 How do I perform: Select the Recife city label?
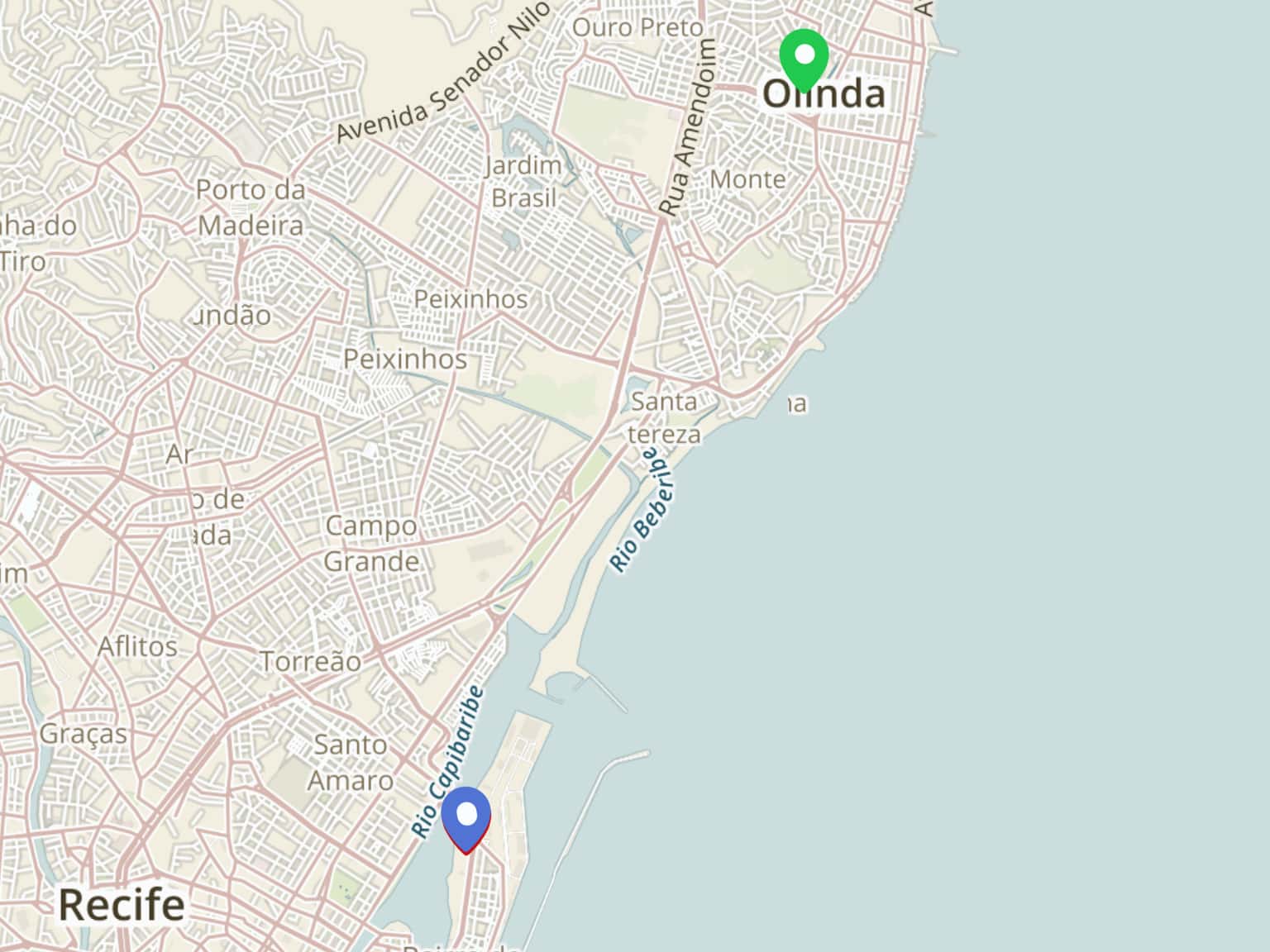coord(122,905)
